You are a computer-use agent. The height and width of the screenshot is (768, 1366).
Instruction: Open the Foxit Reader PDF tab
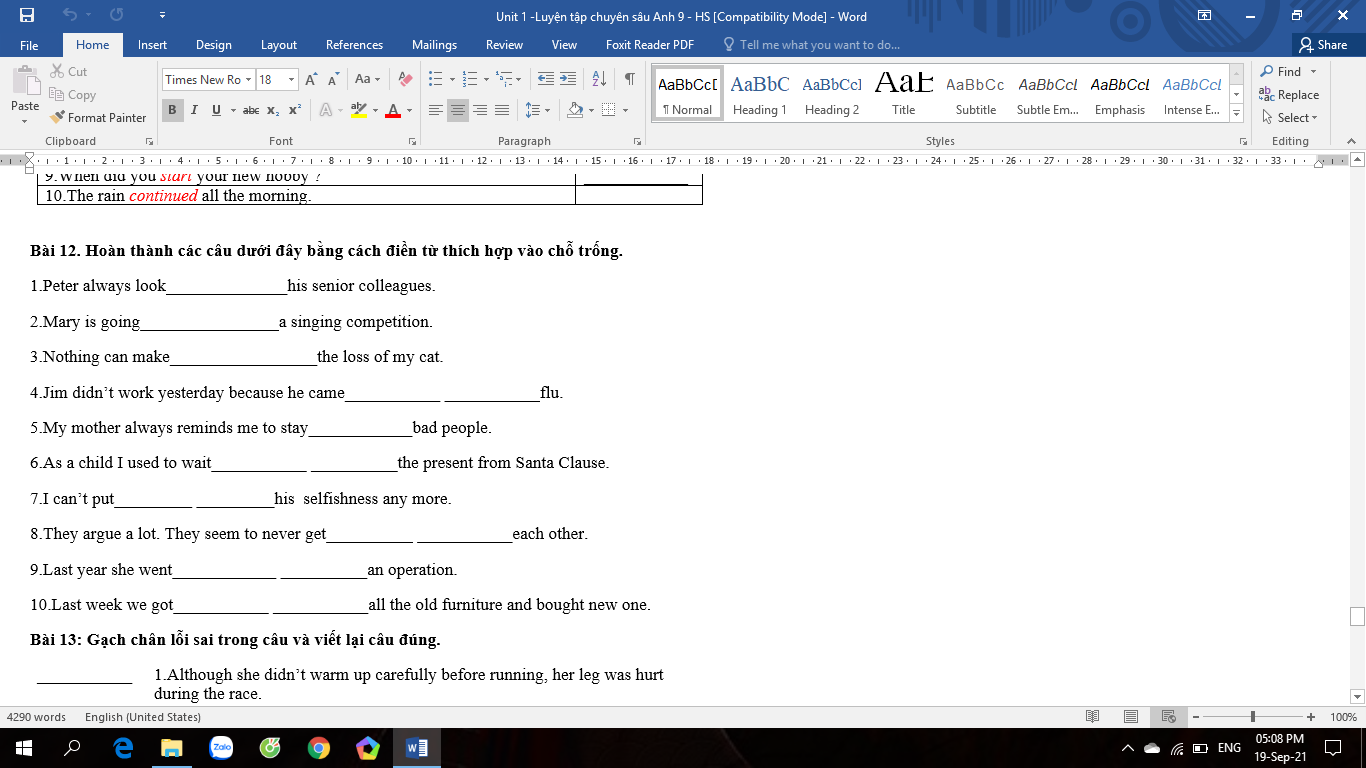[650, 45]
